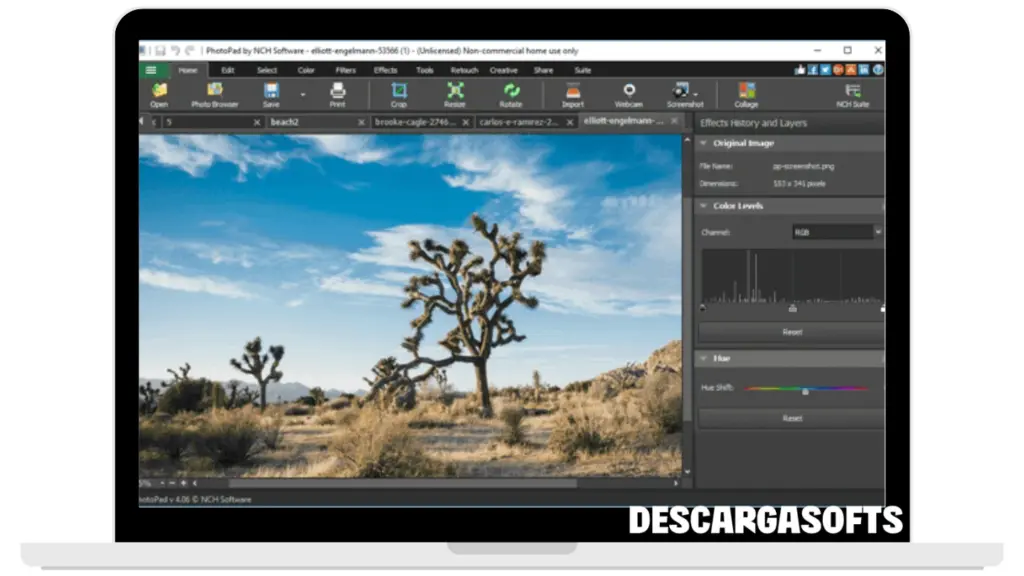
Task: Open the Webcam capture tool
Action: [628, 93]
